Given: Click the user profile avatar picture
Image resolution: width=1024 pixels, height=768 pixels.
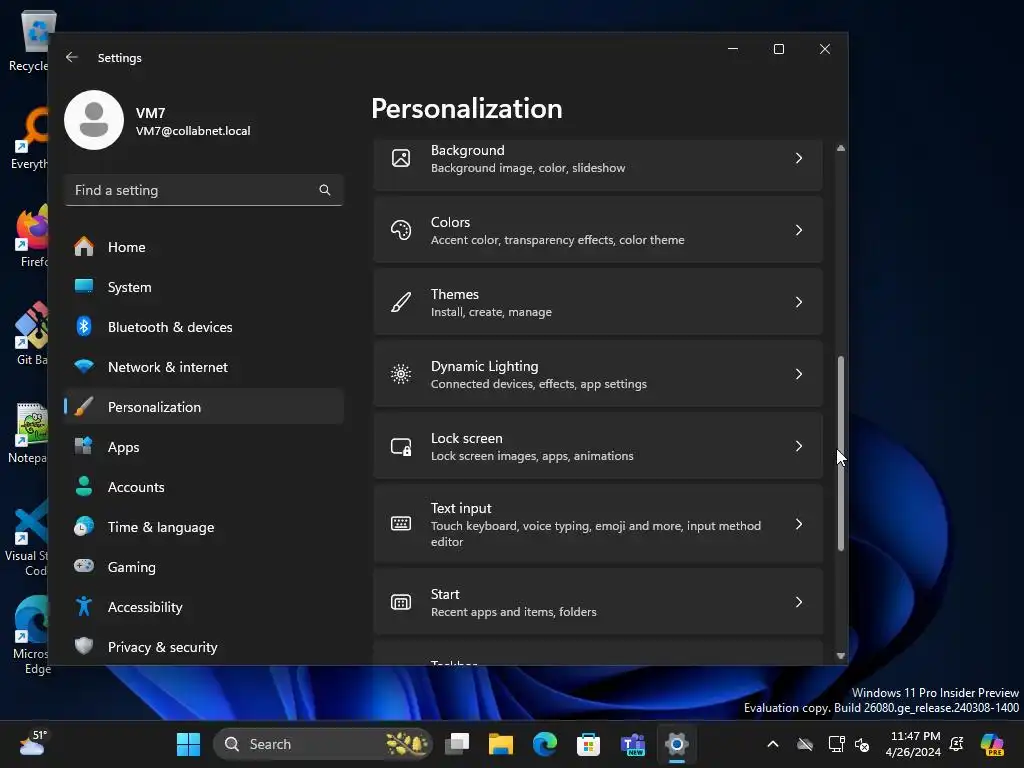Looking at the screenshot, I should pos(94,120).
